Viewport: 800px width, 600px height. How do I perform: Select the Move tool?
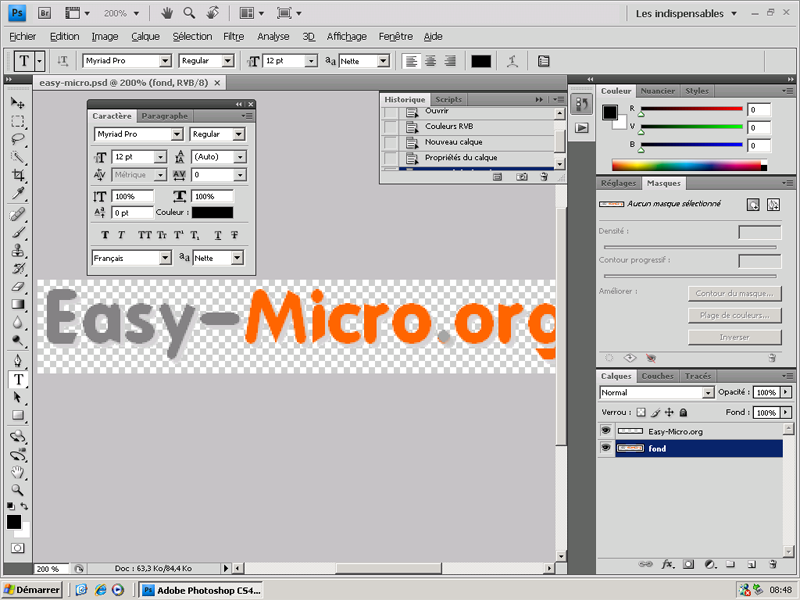tap(18, 104)
